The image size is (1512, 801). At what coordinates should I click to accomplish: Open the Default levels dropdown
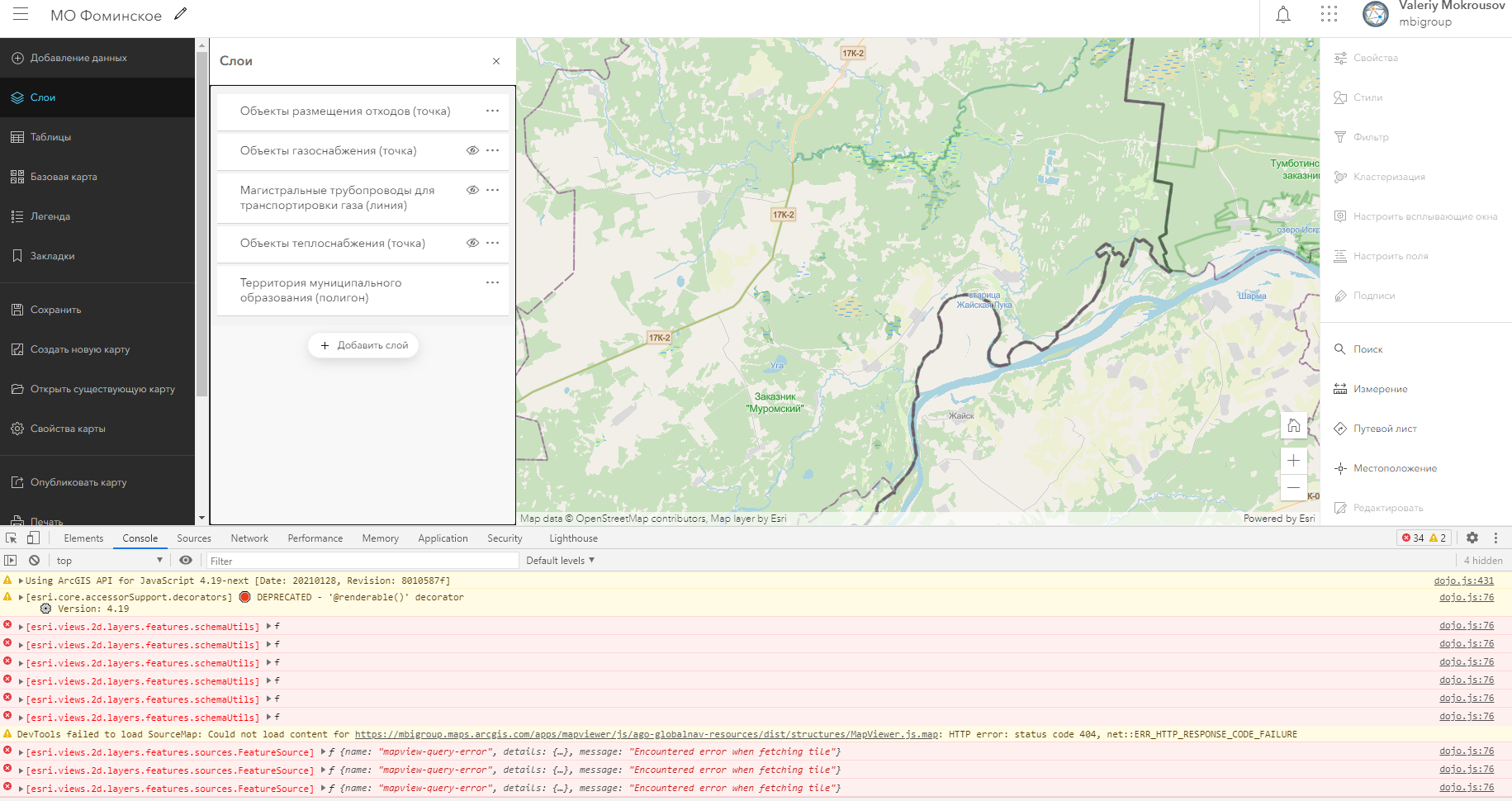[x=561, y=561]
